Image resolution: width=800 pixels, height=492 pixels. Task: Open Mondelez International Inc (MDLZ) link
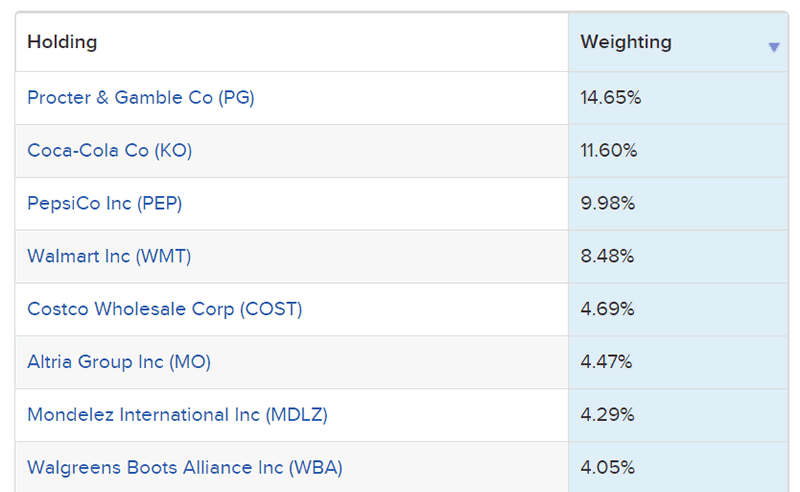tap(177, 414)
